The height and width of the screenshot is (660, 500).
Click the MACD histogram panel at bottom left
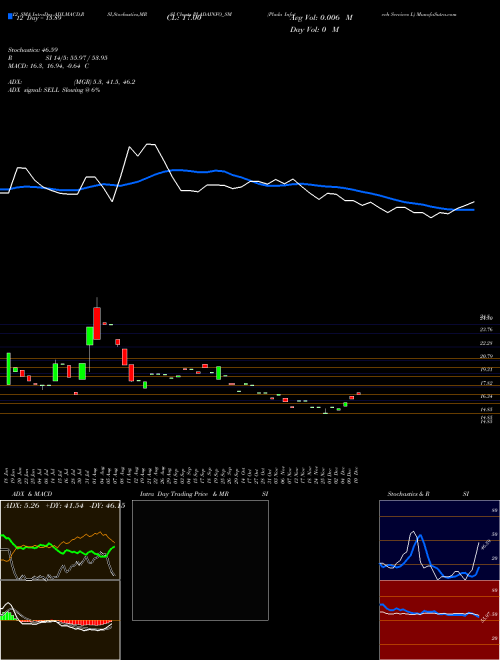pyautogui.click(x=60, y=620)
